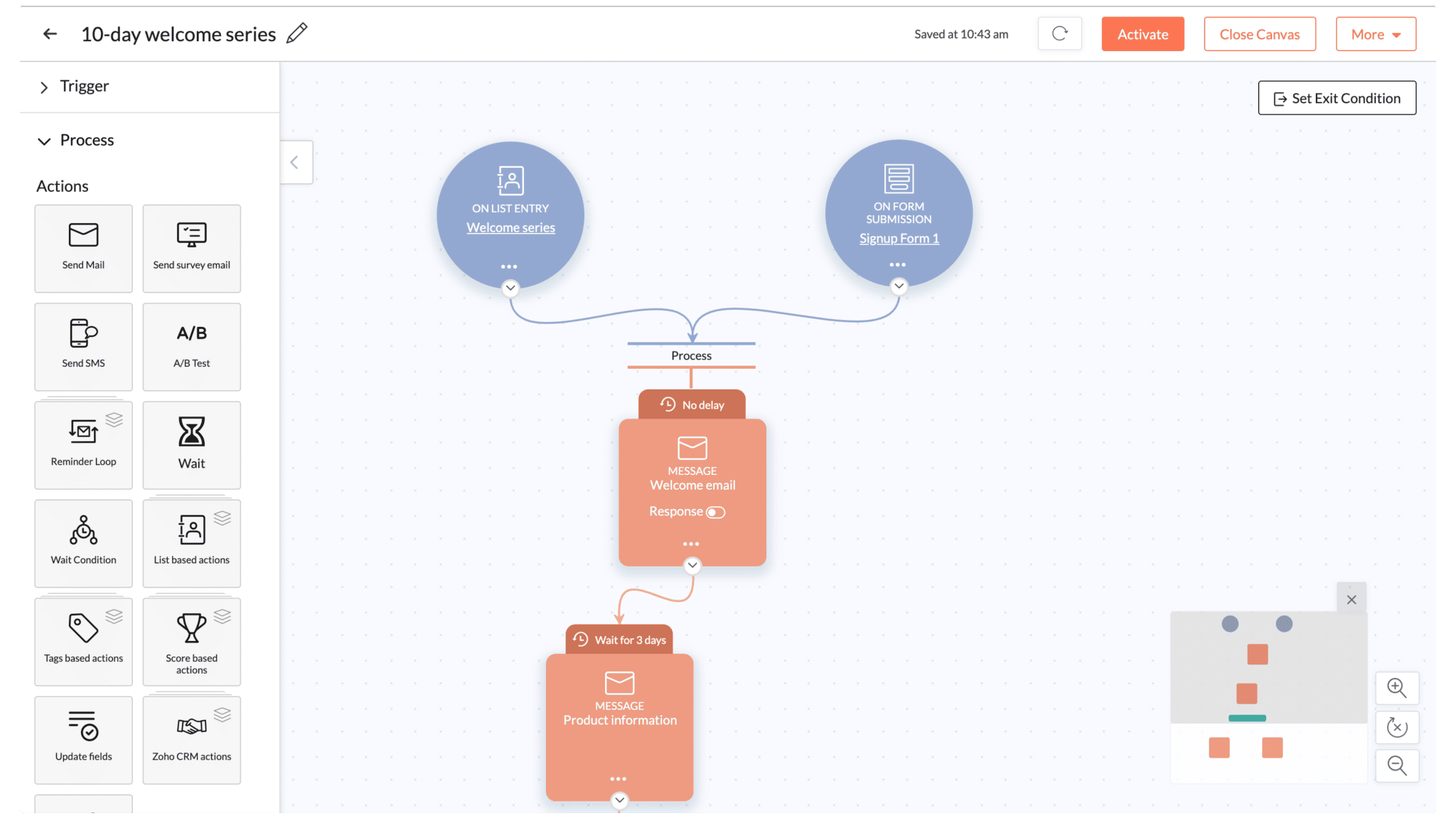Open options dots on Welcome series trigger

(x=509, y=267)
